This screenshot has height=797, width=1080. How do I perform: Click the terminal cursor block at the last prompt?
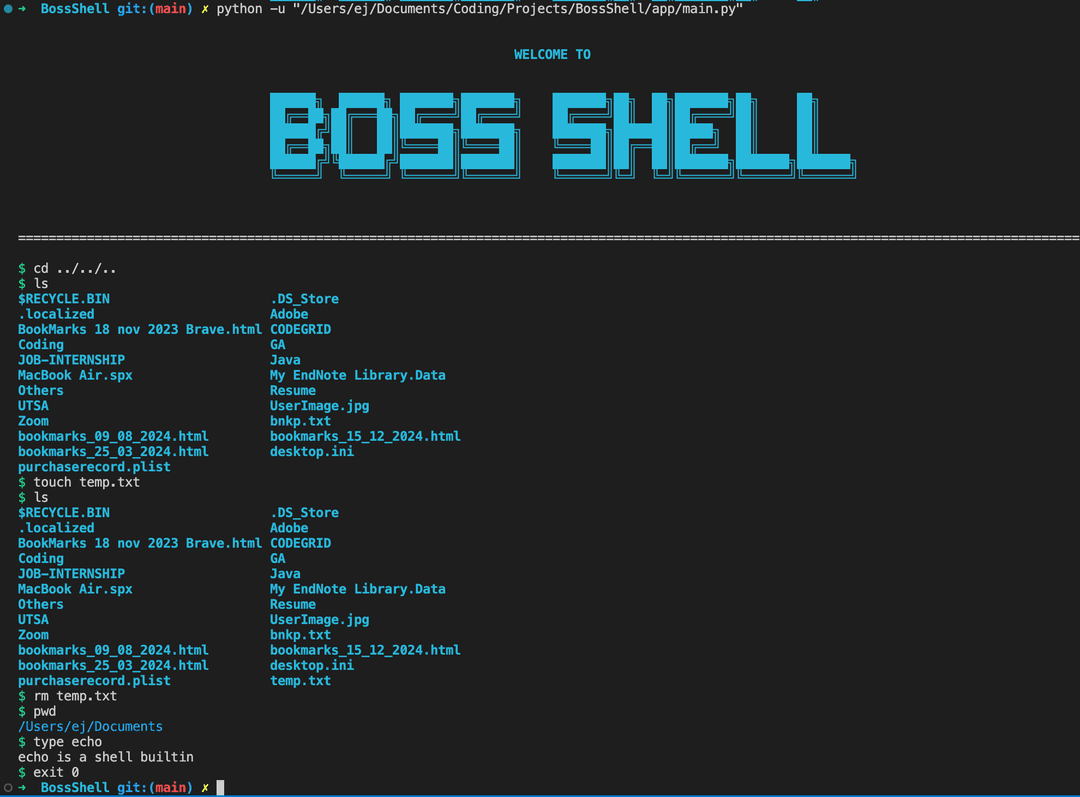point(220,787)
